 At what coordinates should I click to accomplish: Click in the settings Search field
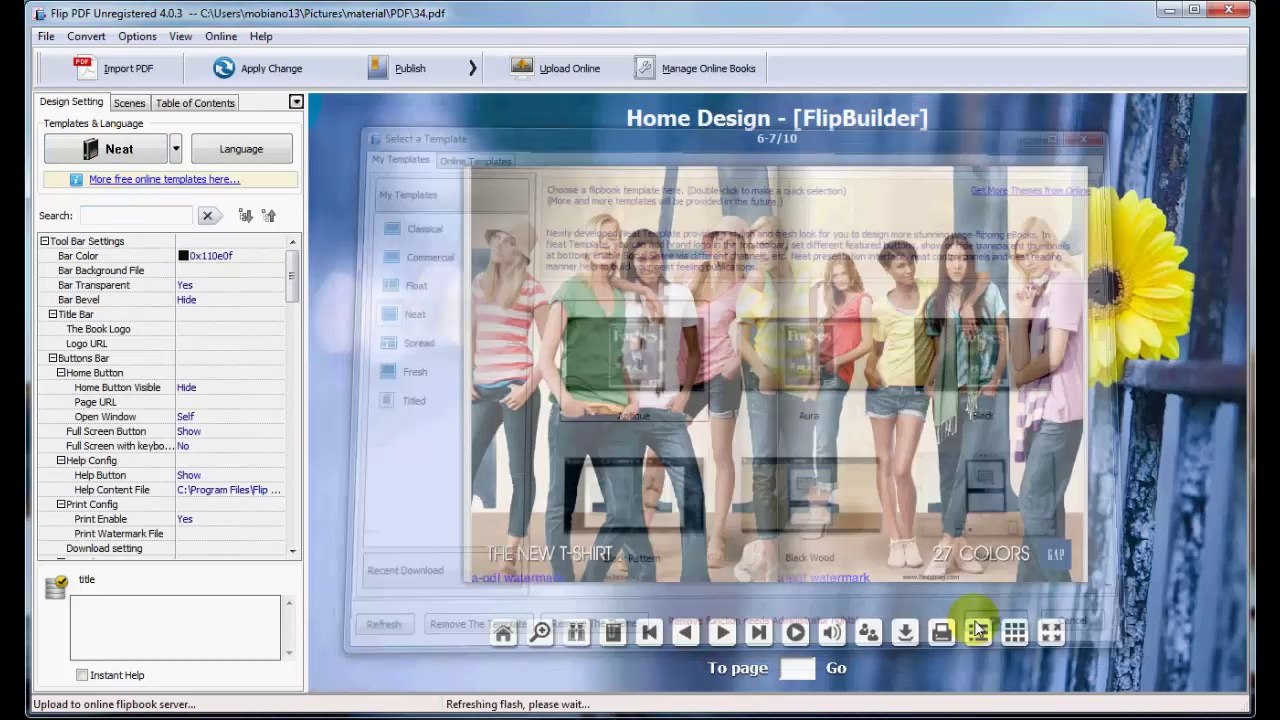point(136,215)
